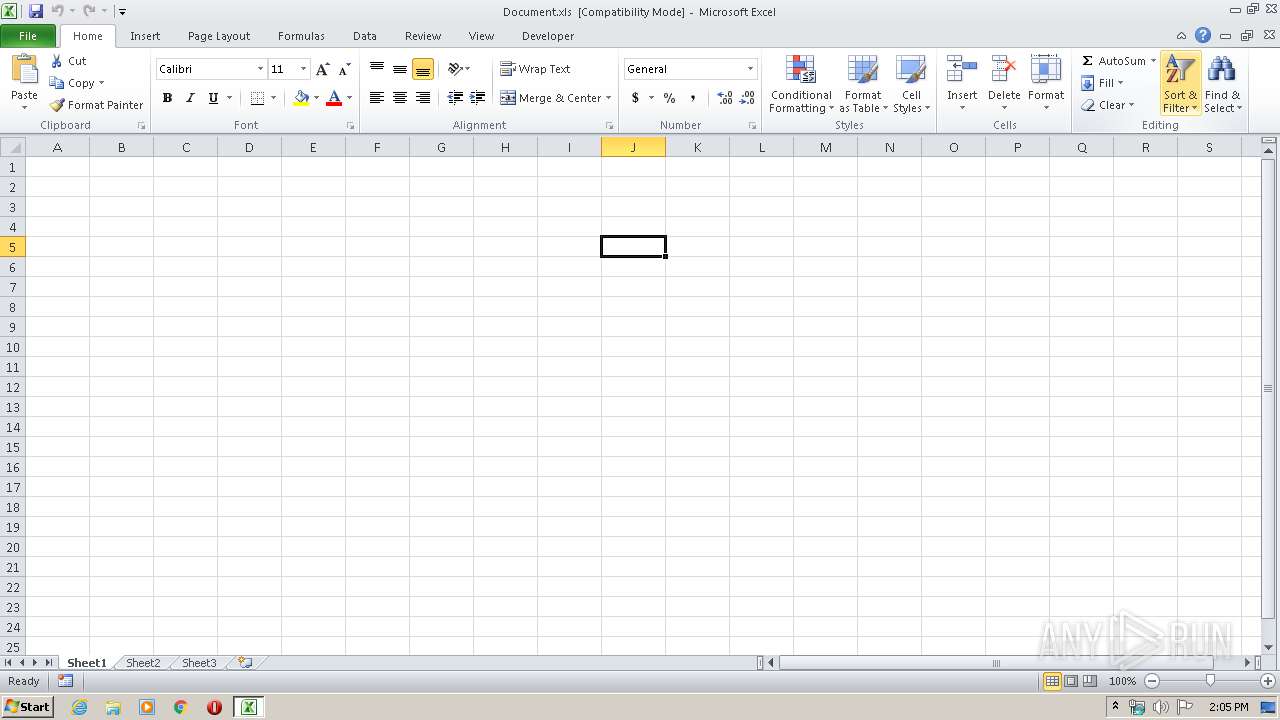Select the Sheet3 worksheet tab
This screenshot has width=1280, height=720.
(x=199, y=663)
